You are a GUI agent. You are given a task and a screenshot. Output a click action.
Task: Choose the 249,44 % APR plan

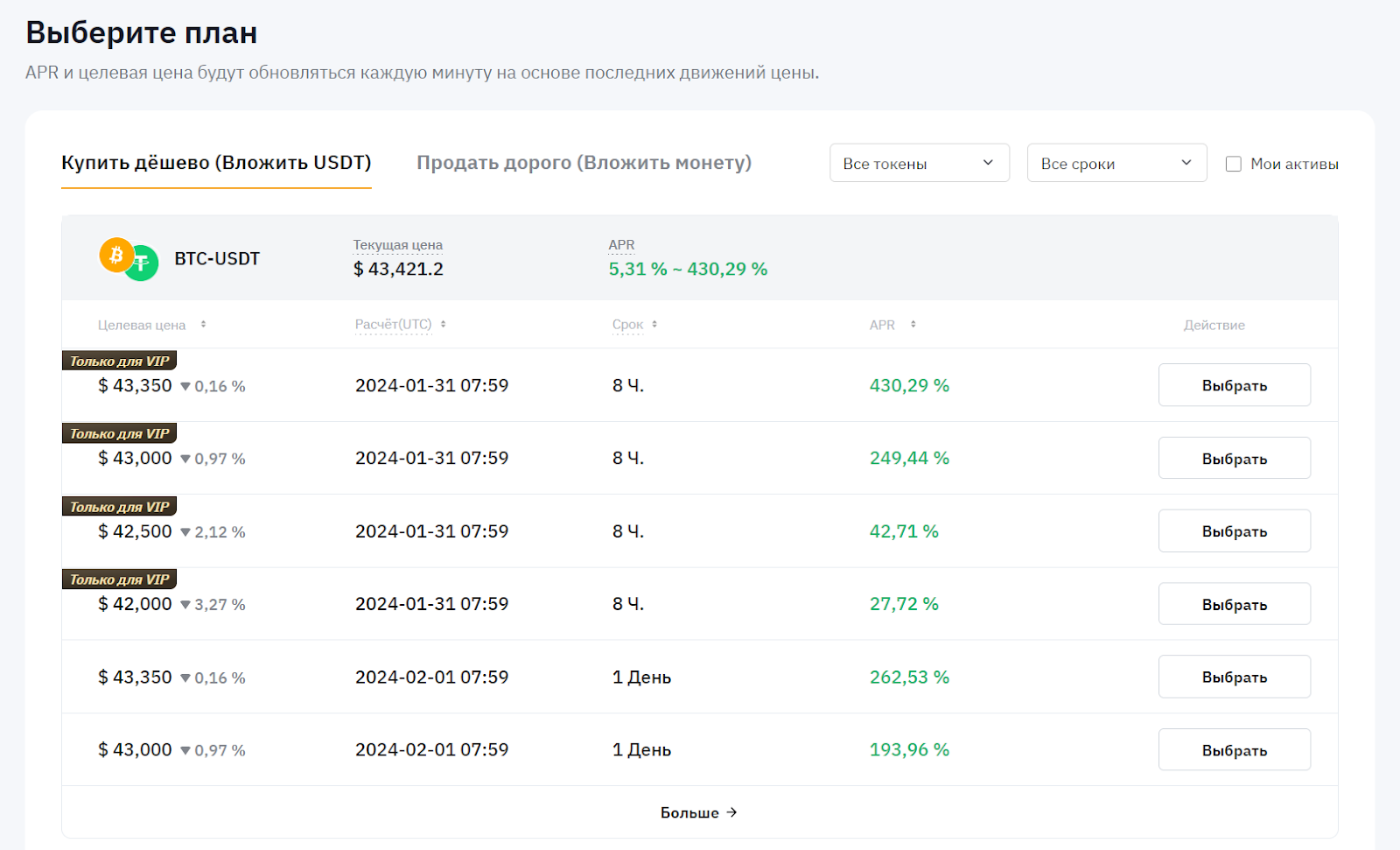(x=1234, y=459)
